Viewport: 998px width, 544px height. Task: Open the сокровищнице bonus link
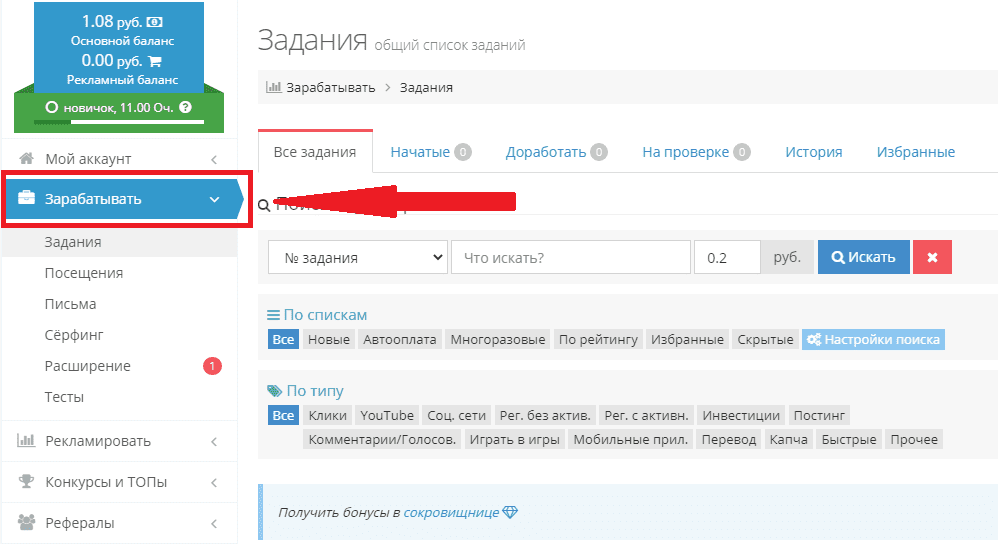[451, 512]
